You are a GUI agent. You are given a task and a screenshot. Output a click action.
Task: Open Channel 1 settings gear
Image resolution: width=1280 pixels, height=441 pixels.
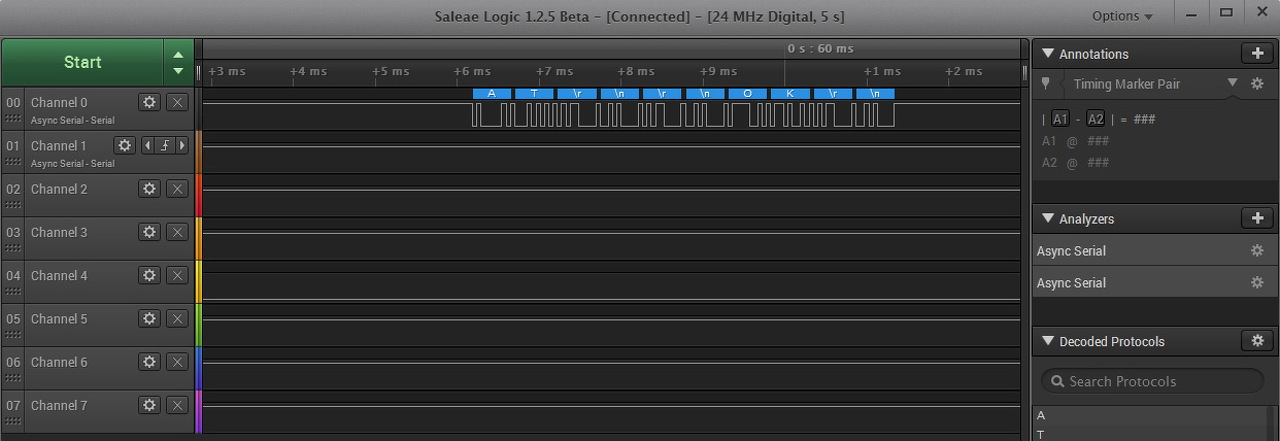[124, 145]
